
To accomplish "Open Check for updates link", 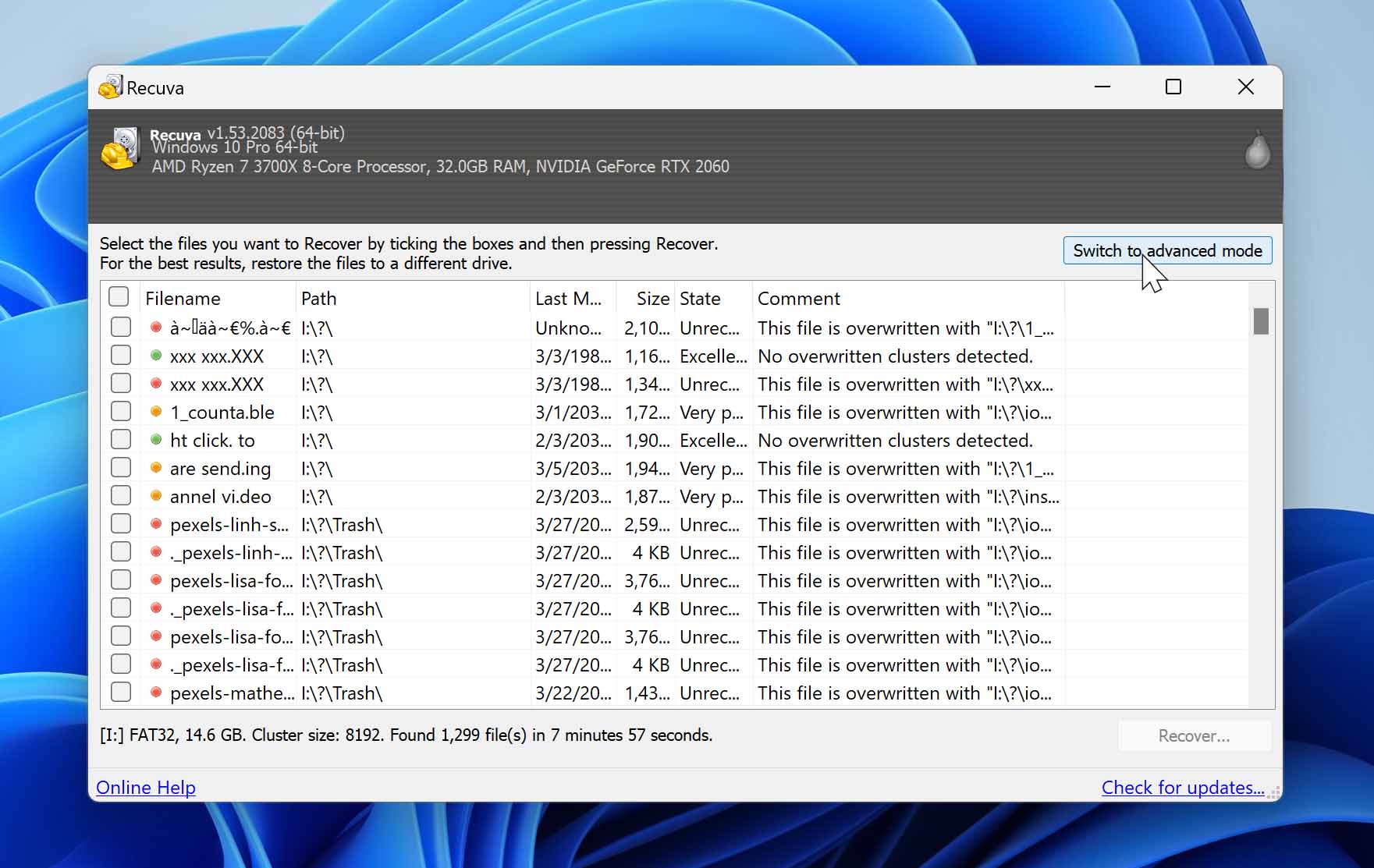I will (x=1183, y=788).
